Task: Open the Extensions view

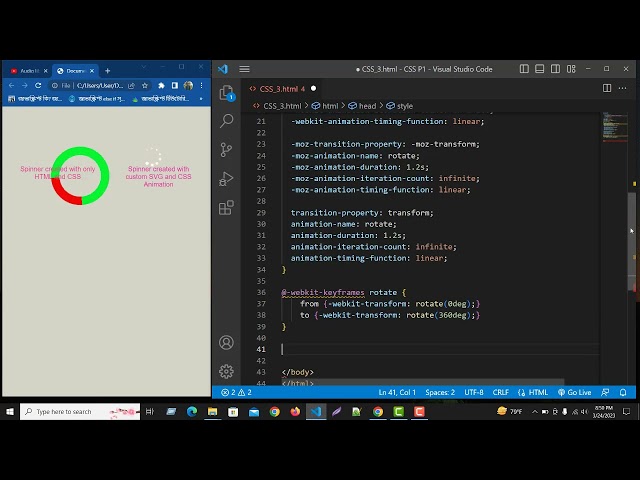Action: tap(227, 207)
